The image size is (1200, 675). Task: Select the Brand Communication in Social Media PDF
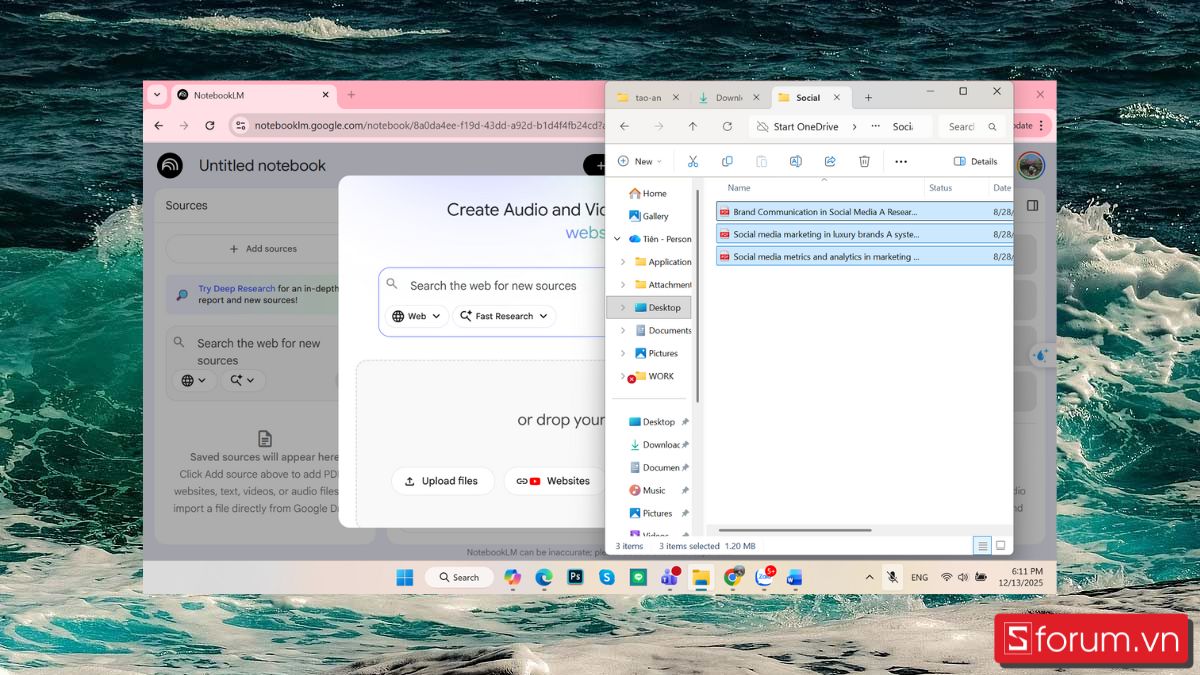point(824,212)
